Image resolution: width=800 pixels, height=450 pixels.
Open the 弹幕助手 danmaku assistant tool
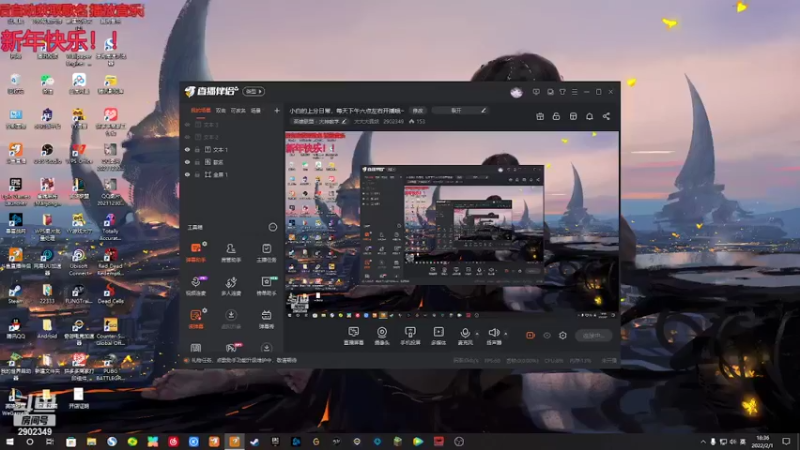click(x=196, y=253)
